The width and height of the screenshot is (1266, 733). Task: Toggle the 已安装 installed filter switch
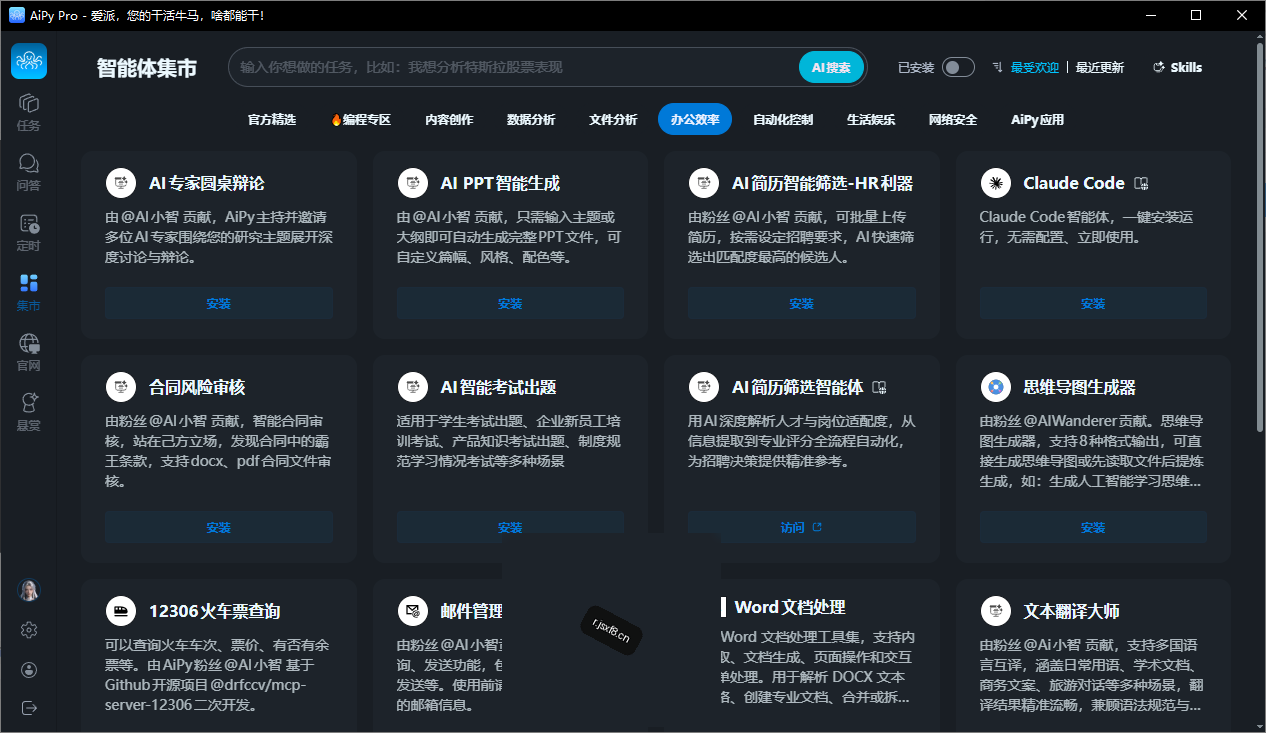click(958, 67)
